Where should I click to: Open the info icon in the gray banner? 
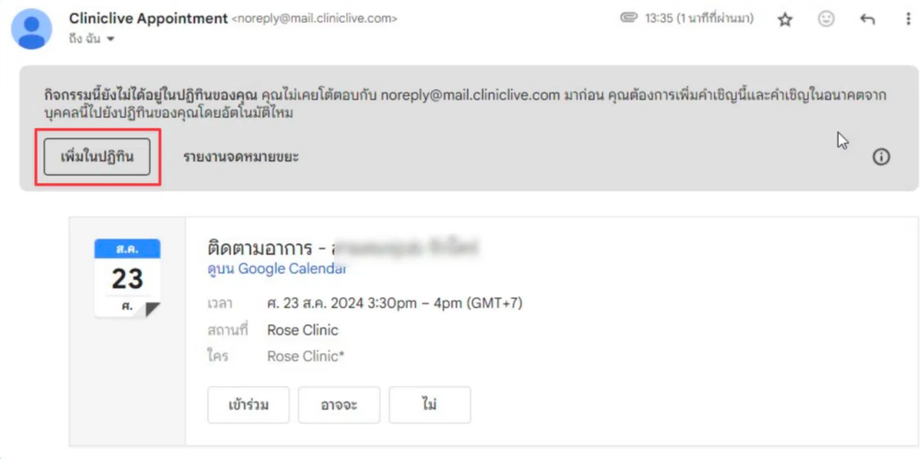point(881,157)
